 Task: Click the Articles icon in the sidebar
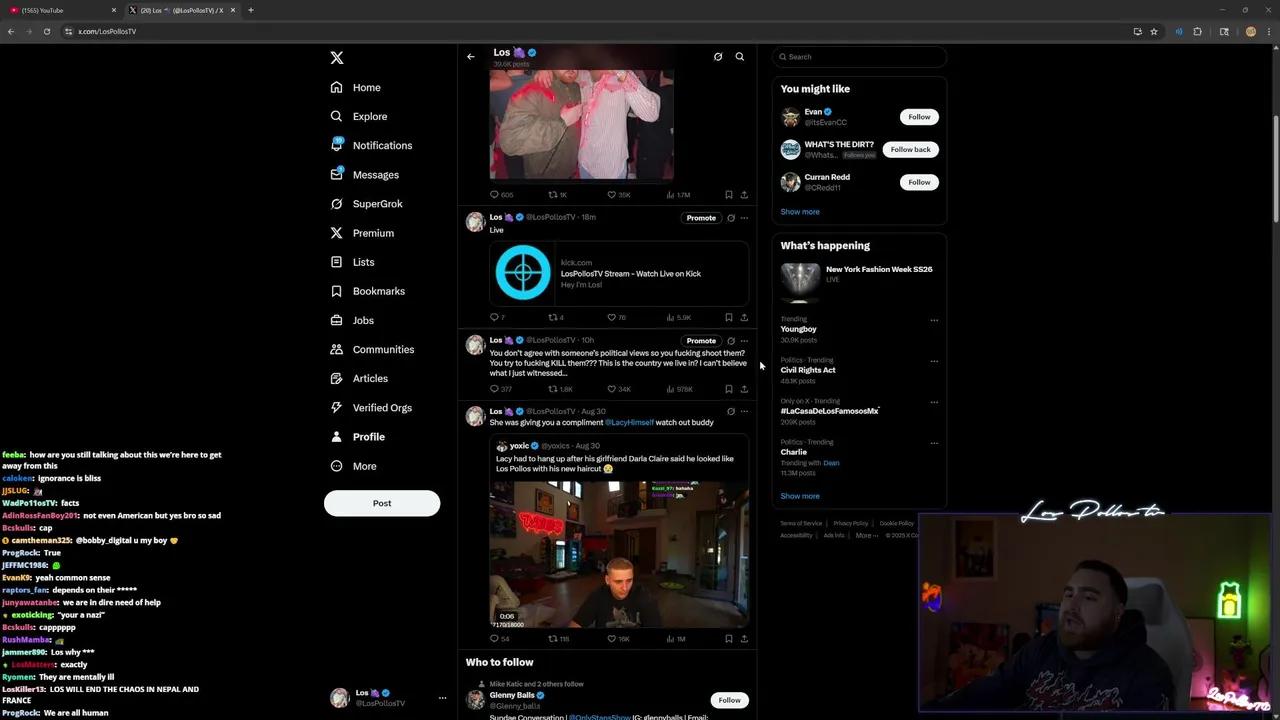337,378
